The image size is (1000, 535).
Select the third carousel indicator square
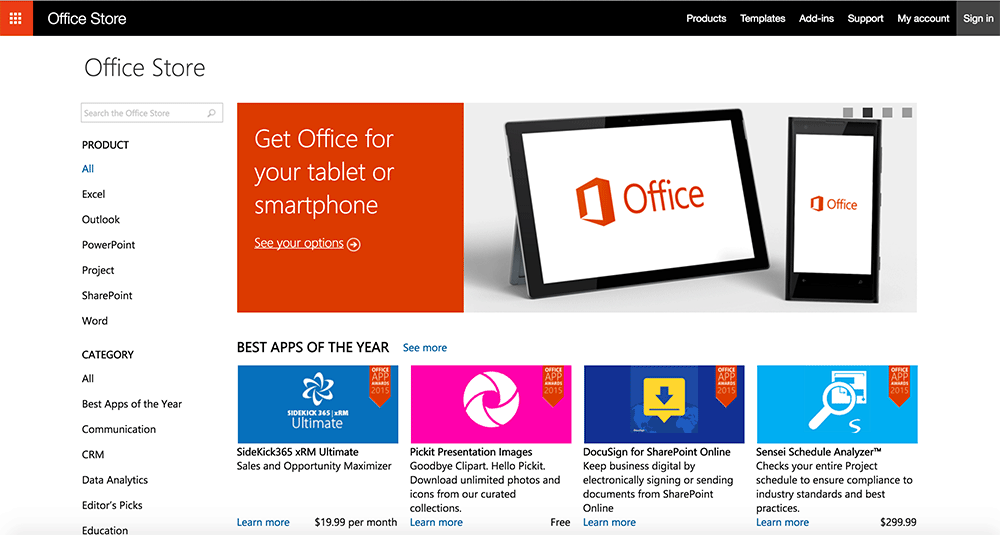pyautogui.click(x=887, y=112)
